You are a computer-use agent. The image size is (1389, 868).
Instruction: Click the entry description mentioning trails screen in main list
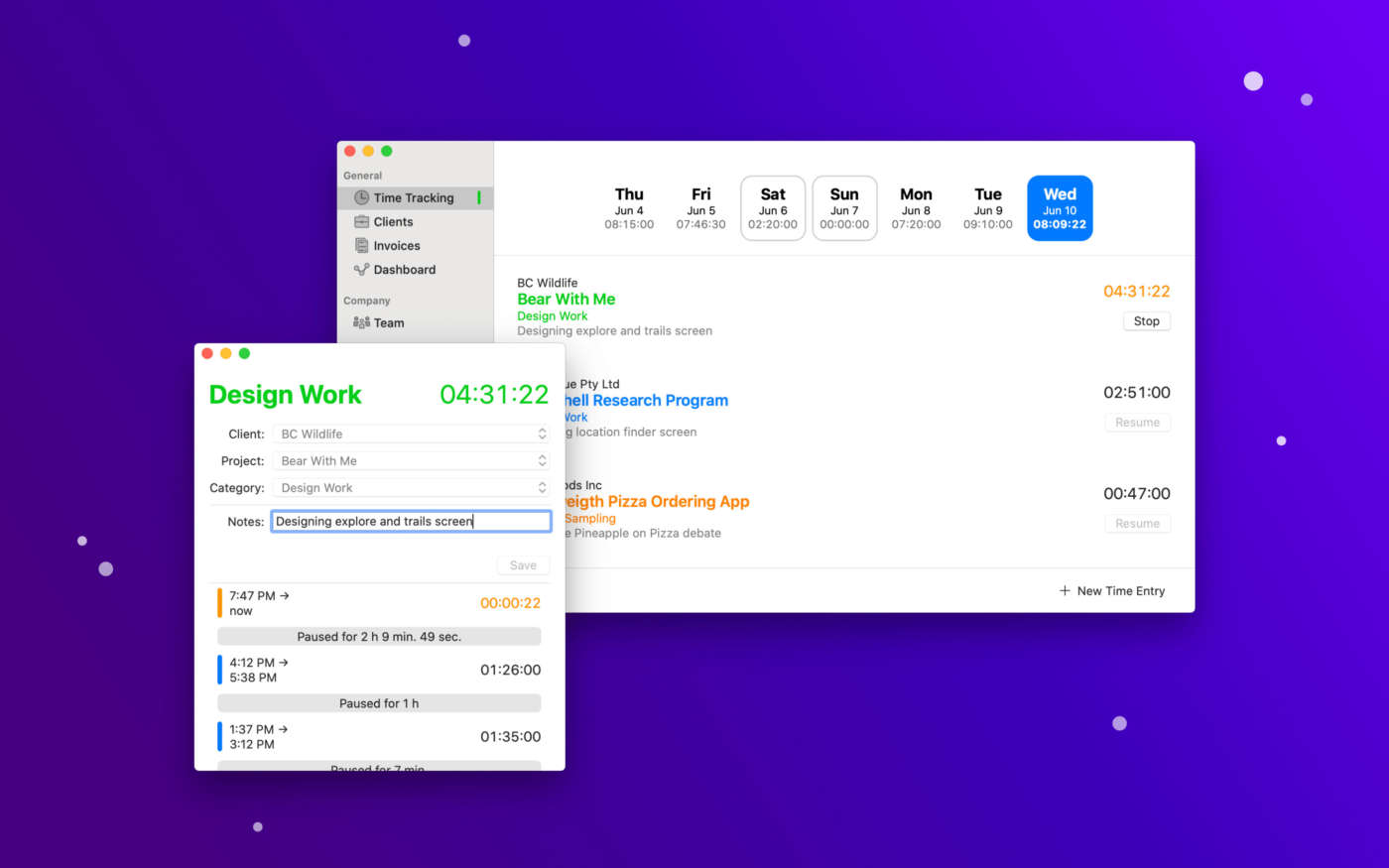[x=615, y=331]
